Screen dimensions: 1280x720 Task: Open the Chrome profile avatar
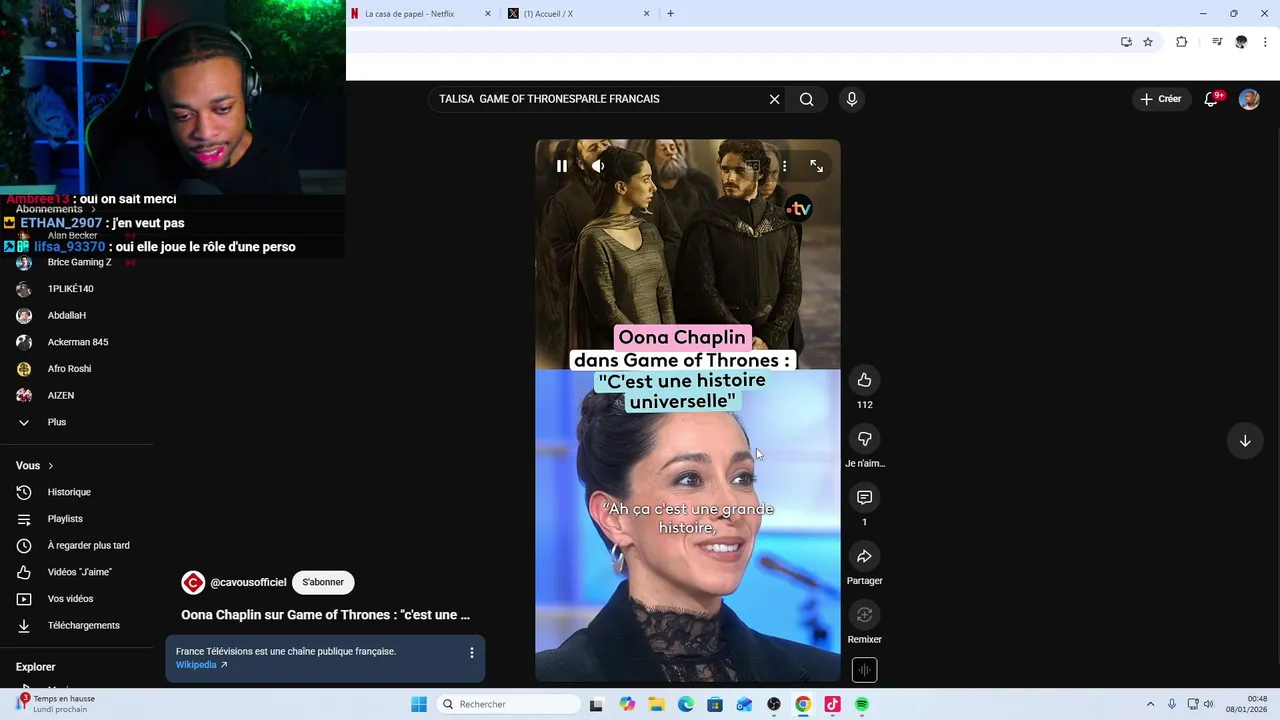1241,42
